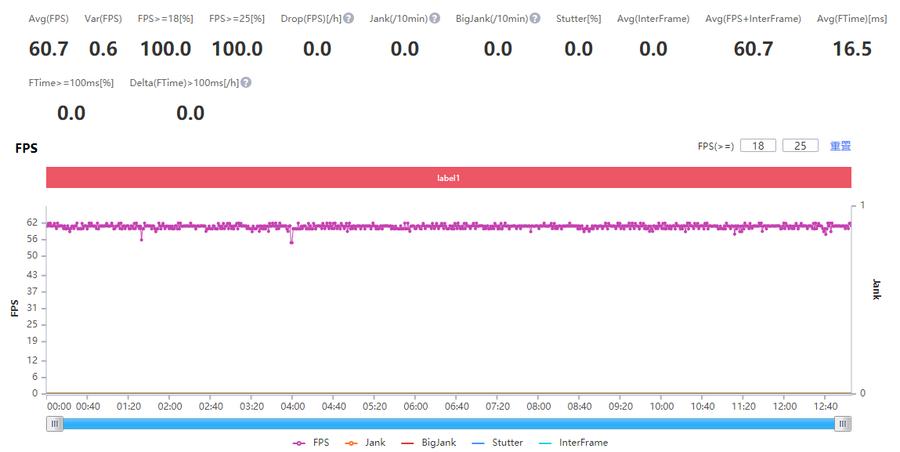
Task: Click the blue 重置 reset link
Action: 840,146
